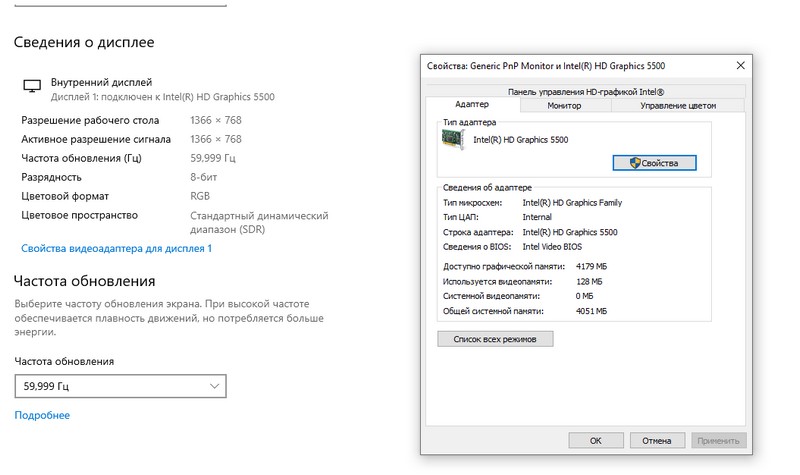This screenshot has height=475, width=800.
Task: Click the Отмена button
Action: coord(656,440)
